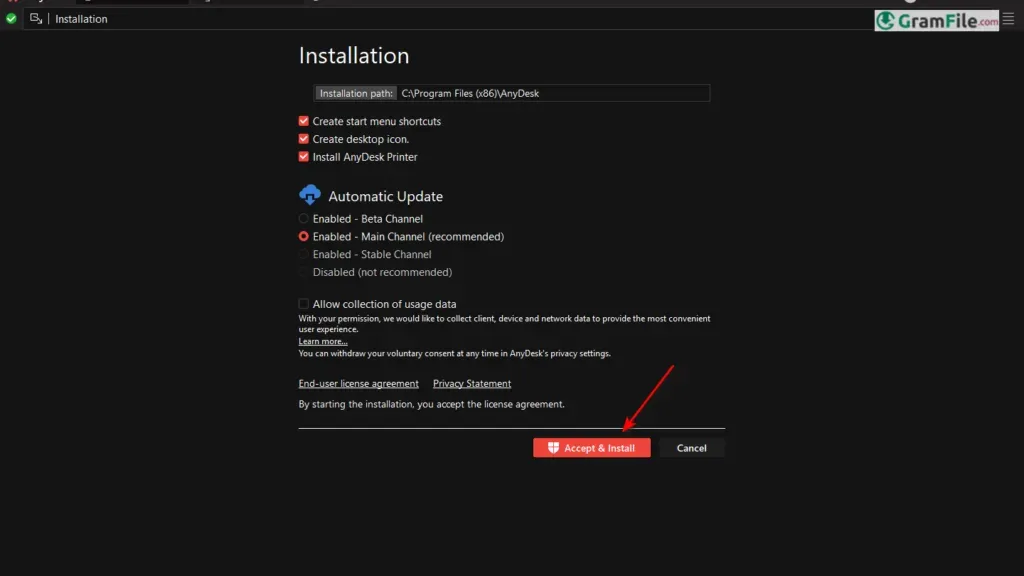This screenshot has height=576, width=1024.
Task: Uncheck Install AnyDesk Printer
Action: (x=304, y=157)
